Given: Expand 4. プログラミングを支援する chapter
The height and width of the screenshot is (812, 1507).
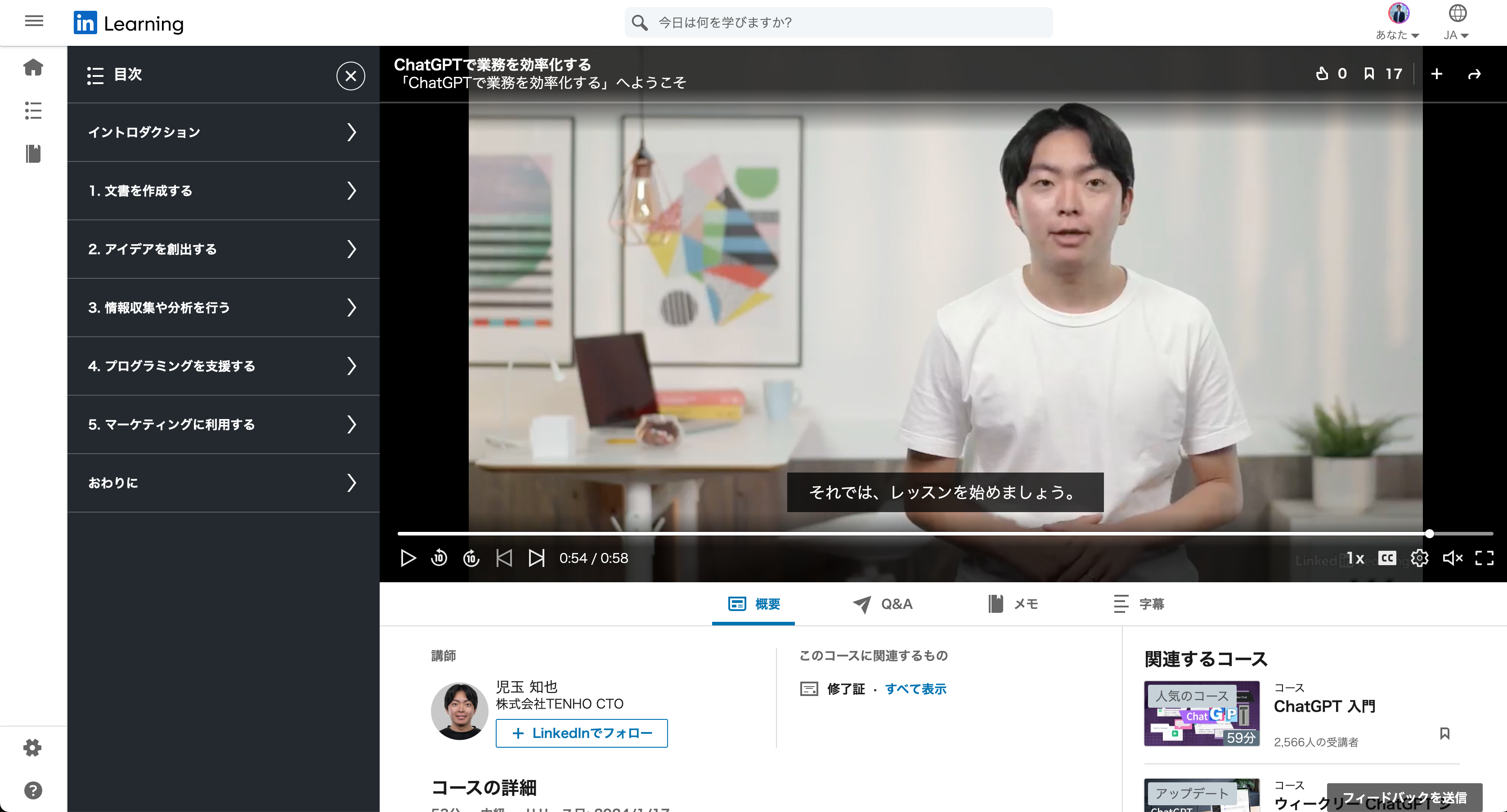Looking at the screenshot, I should (x=224, y=366).
